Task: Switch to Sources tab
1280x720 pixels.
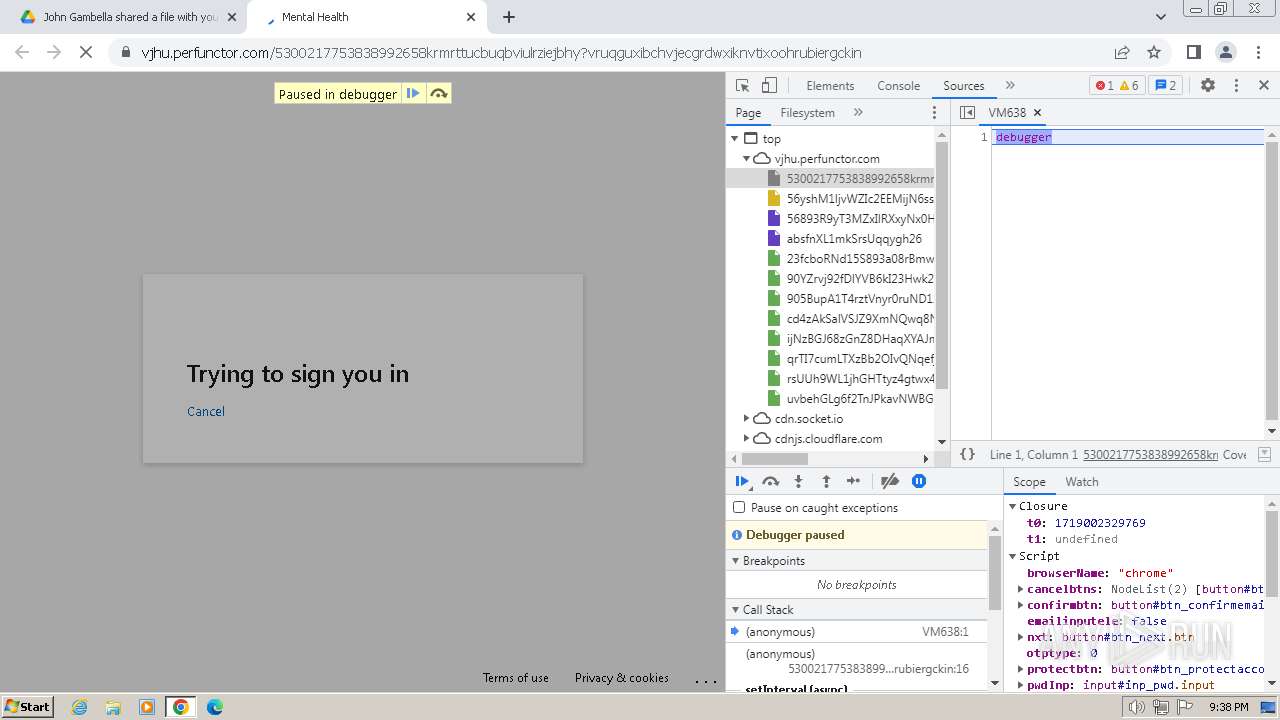Action: 963,86
